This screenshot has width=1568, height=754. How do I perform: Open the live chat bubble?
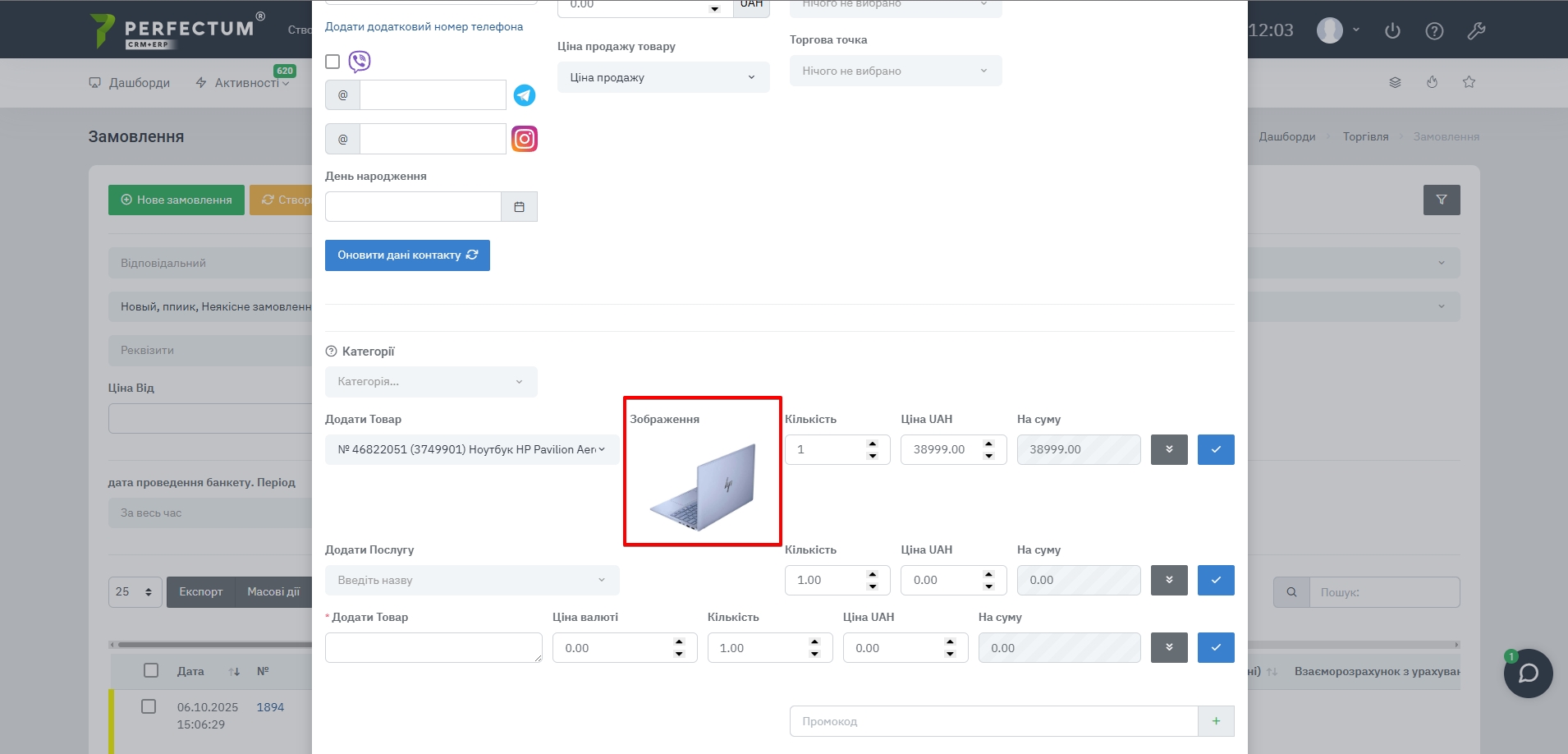[x=1528, y=674]
